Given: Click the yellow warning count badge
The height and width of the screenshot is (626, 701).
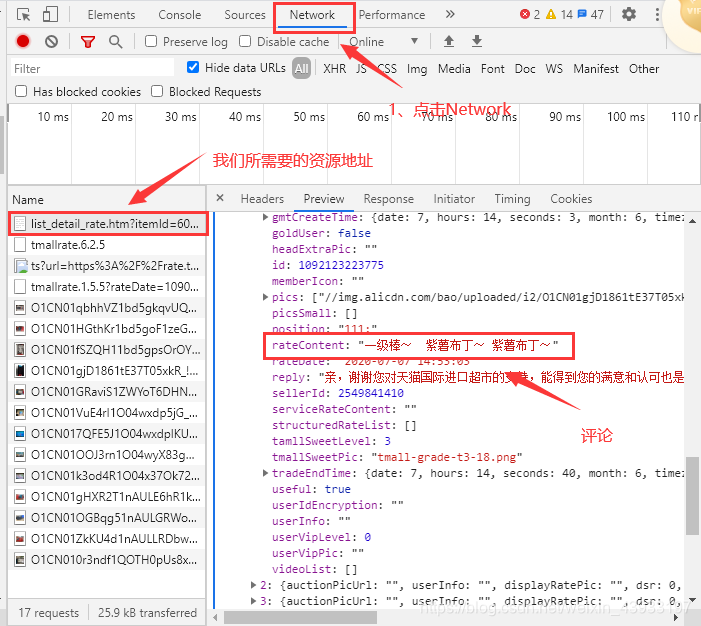Looking at the screenshot, I should point(560,14).
